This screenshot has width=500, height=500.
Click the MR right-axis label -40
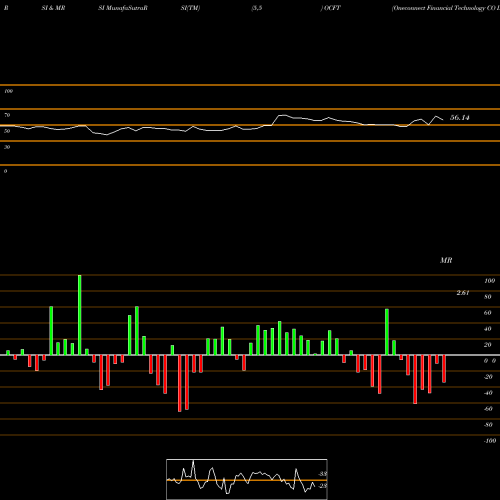point(488,393)
